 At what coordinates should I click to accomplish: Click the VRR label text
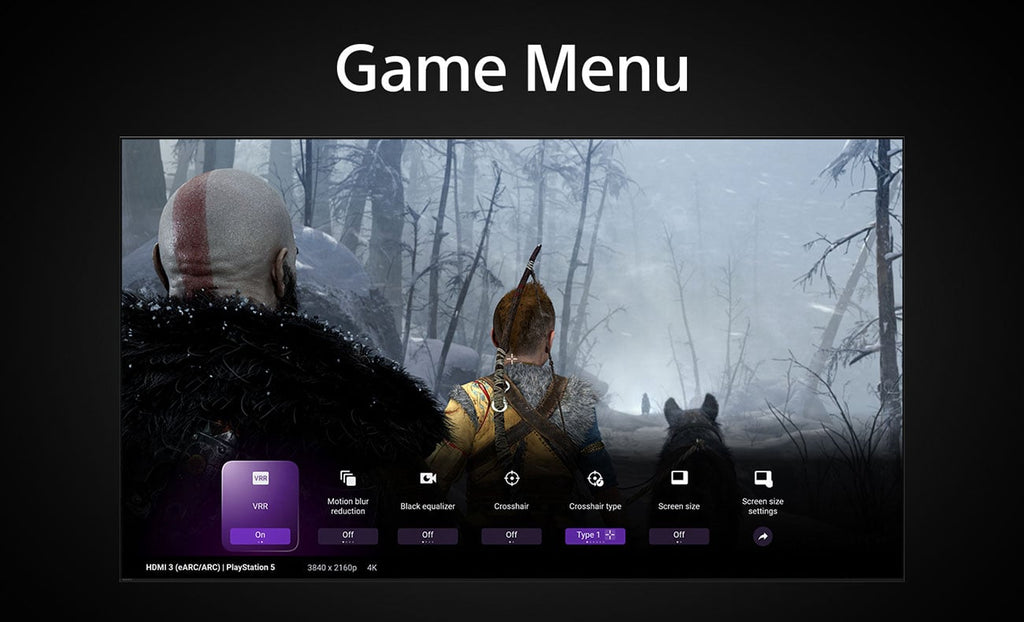point(260,506)
